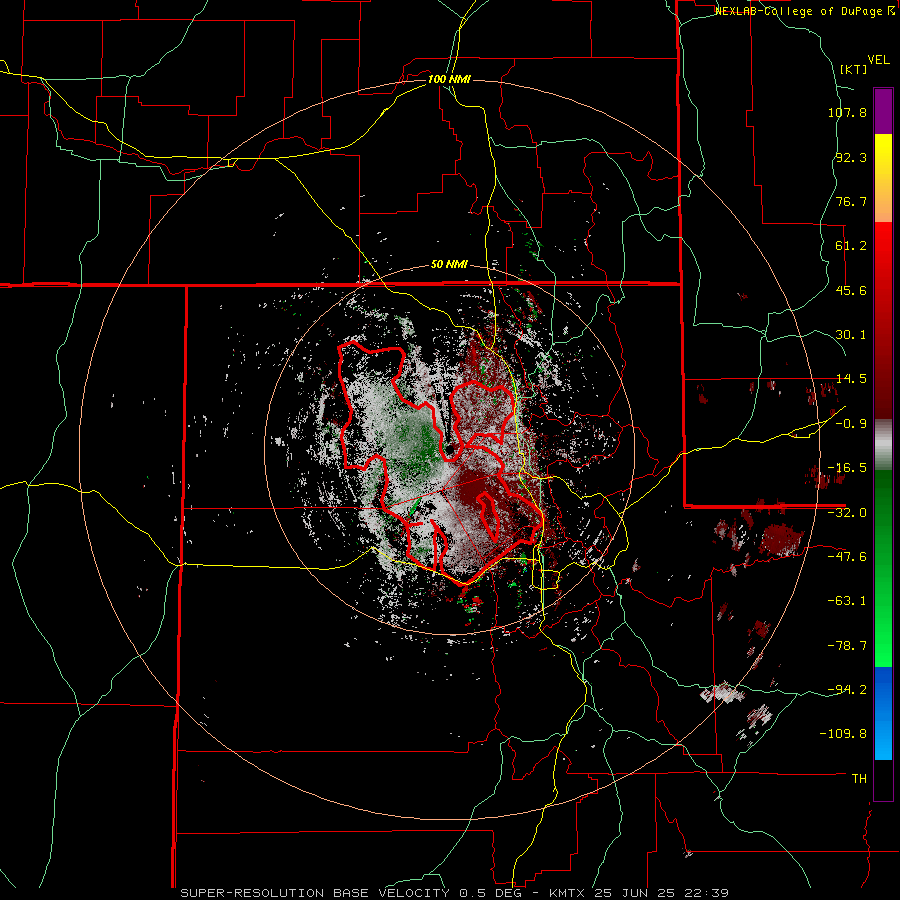Select the 107.8 value on velocity scale
The width and height of the screenshot is (900, 900).
tap(847, 112)
